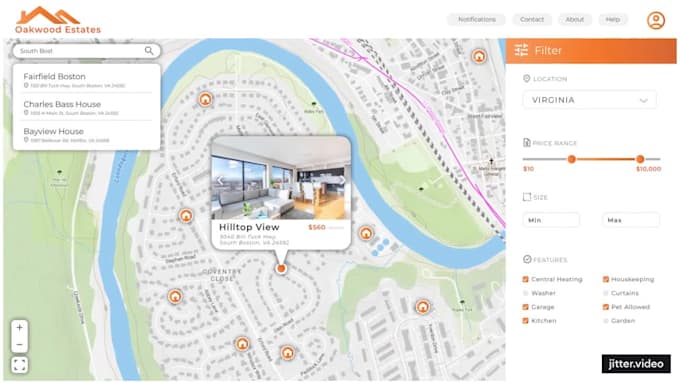Click the $10 minimum price label
Screen dimensions: 680x383
528,169
